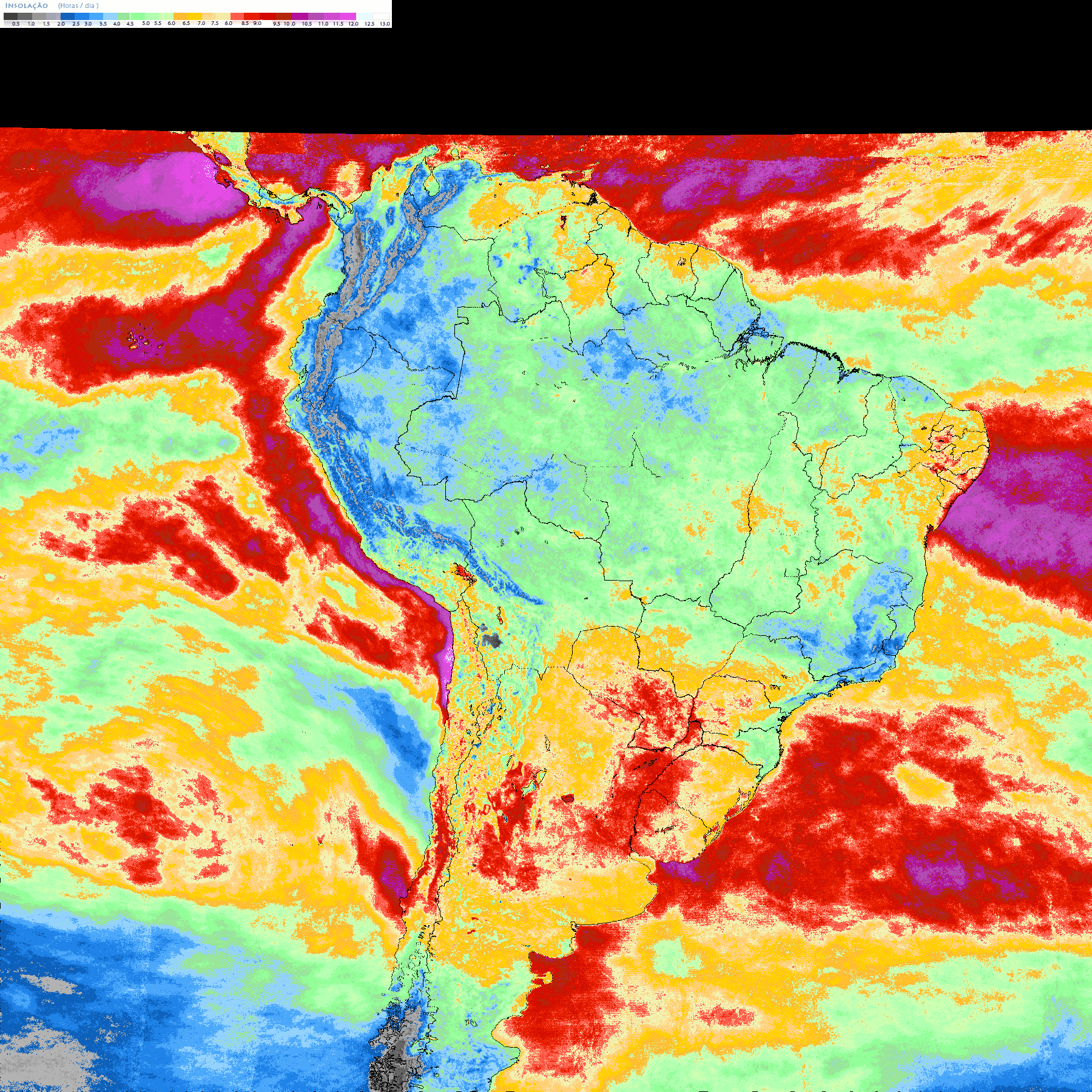This screenshot has width=1092, height=1092.
Task: Click the 7.0 legend value
Action: 201,23
